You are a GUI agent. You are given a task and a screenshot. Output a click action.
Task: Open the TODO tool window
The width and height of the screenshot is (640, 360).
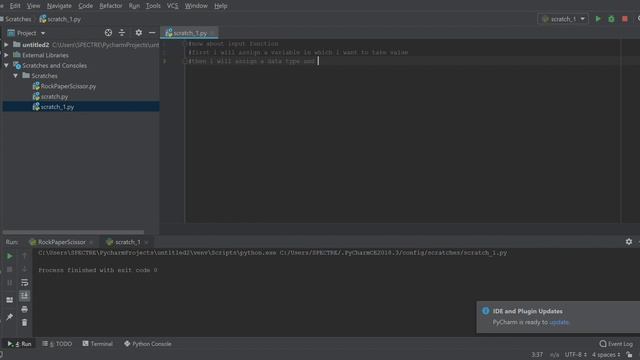pyautogui.click(x=57, y=344)
